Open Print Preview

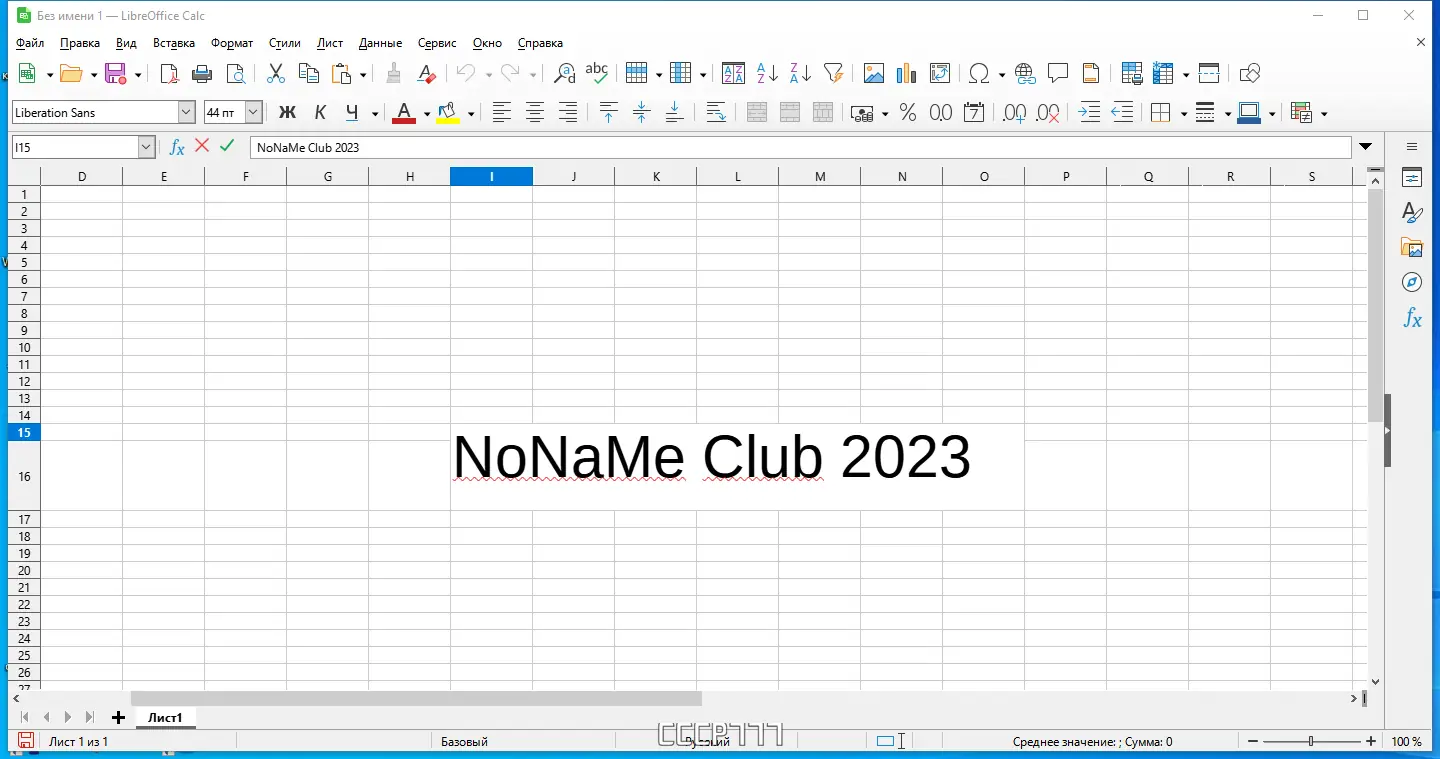pos(236,73)
